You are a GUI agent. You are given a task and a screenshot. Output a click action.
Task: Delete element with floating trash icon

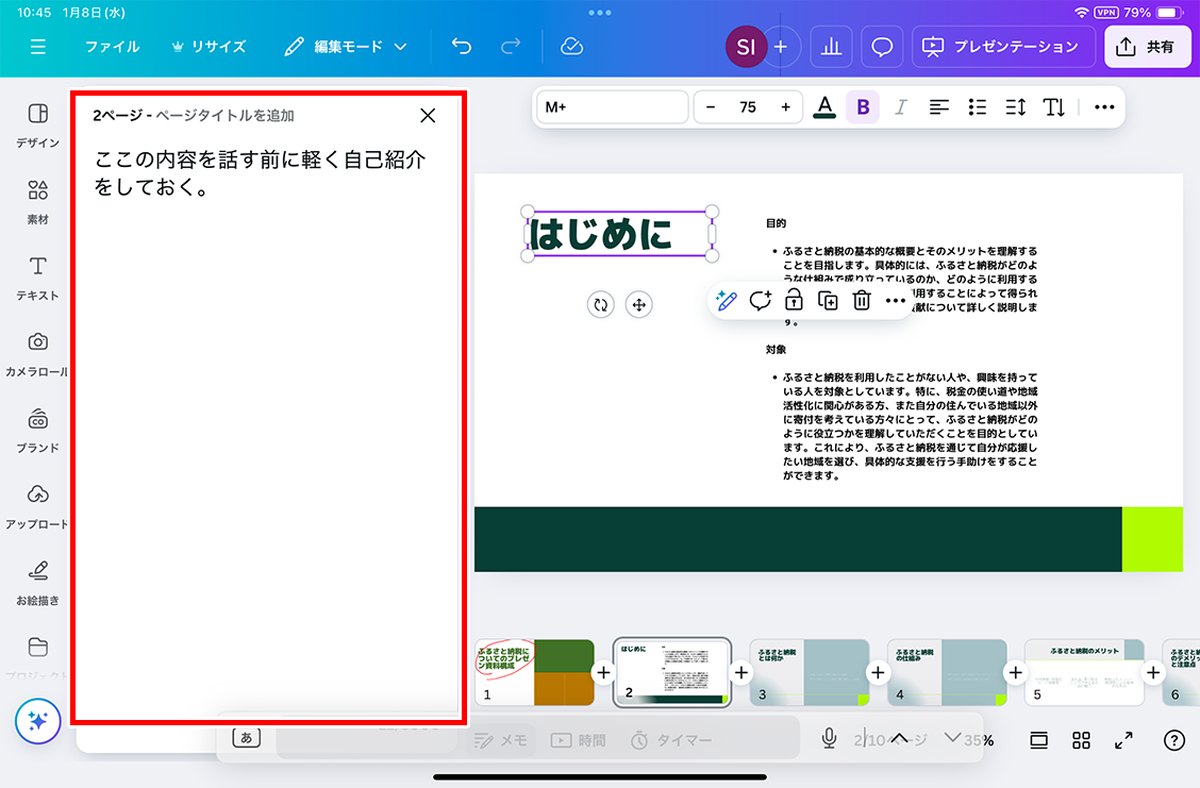861,301
